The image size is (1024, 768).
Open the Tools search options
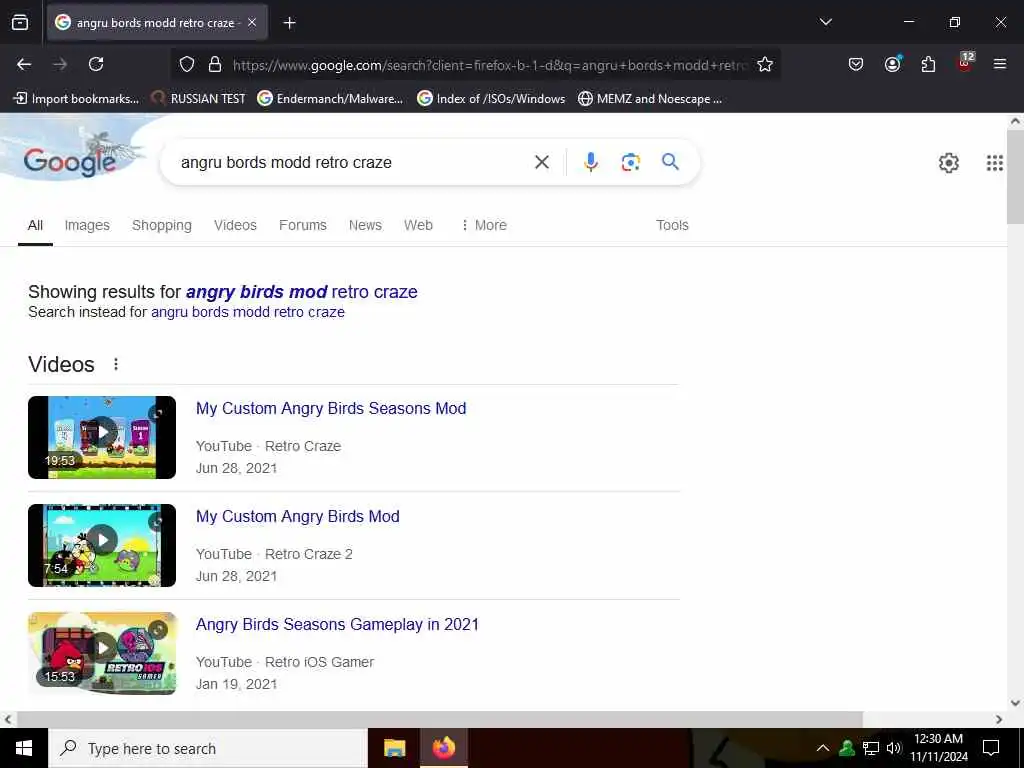pos(672,225)
